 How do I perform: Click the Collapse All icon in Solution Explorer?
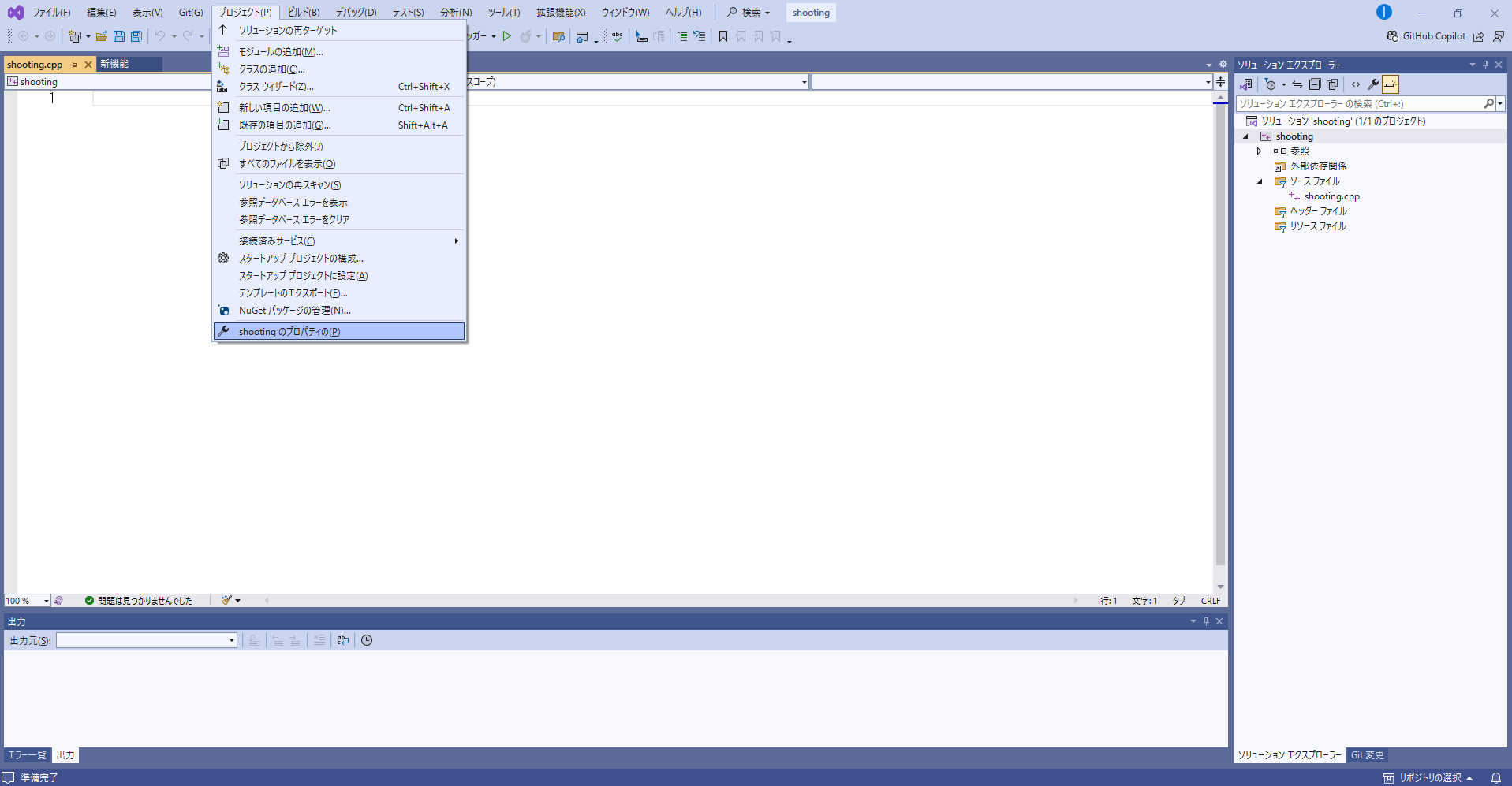[x=1315, y=84]
